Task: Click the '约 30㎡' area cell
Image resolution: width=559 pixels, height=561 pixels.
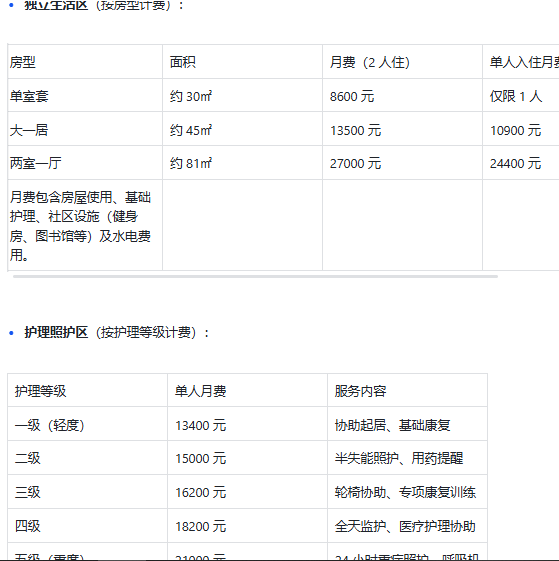Action: [x=242, y=96]
